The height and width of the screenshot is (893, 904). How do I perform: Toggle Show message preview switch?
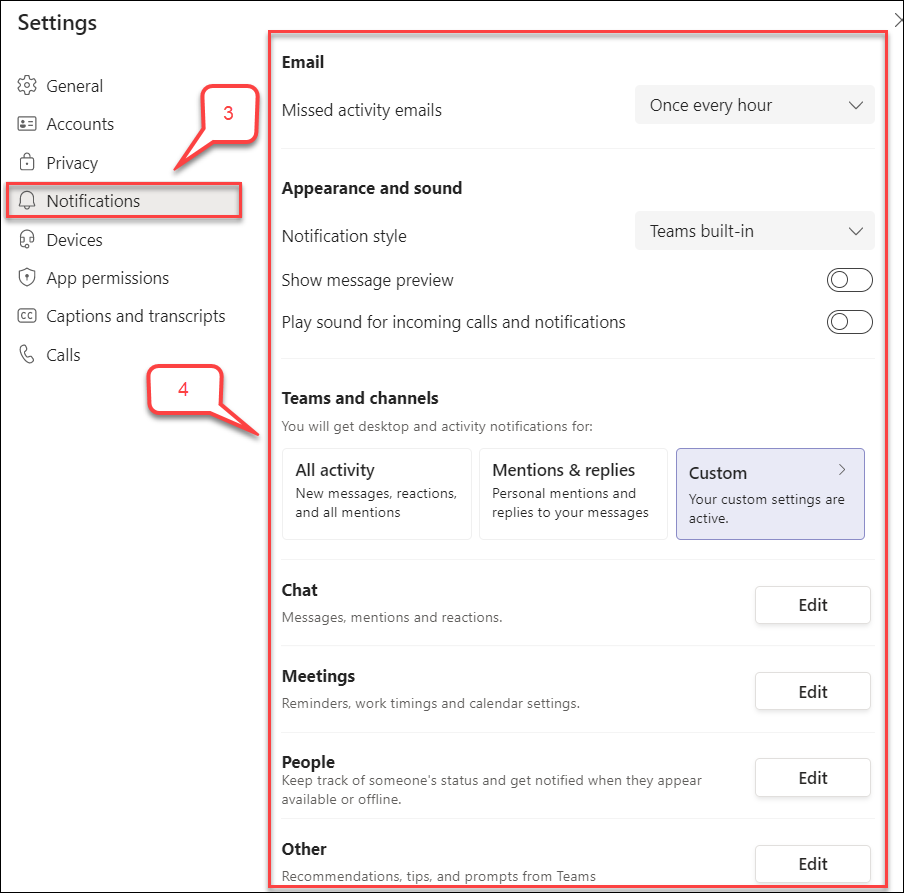(x=849, y=280)
